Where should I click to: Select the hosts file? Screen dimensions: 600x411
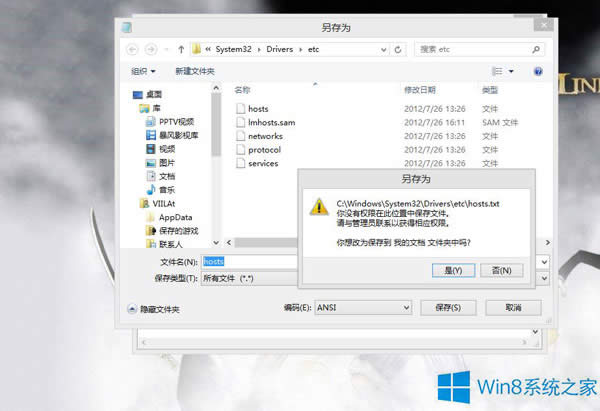(x=253, y=109)
